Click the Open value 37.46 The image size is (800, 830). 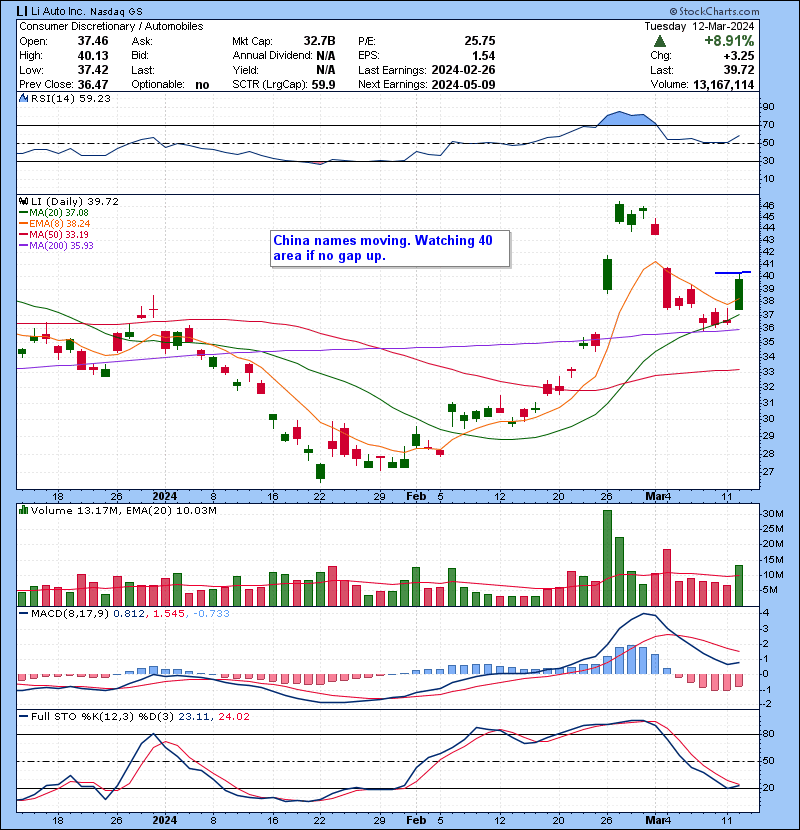tap(93, 41)
